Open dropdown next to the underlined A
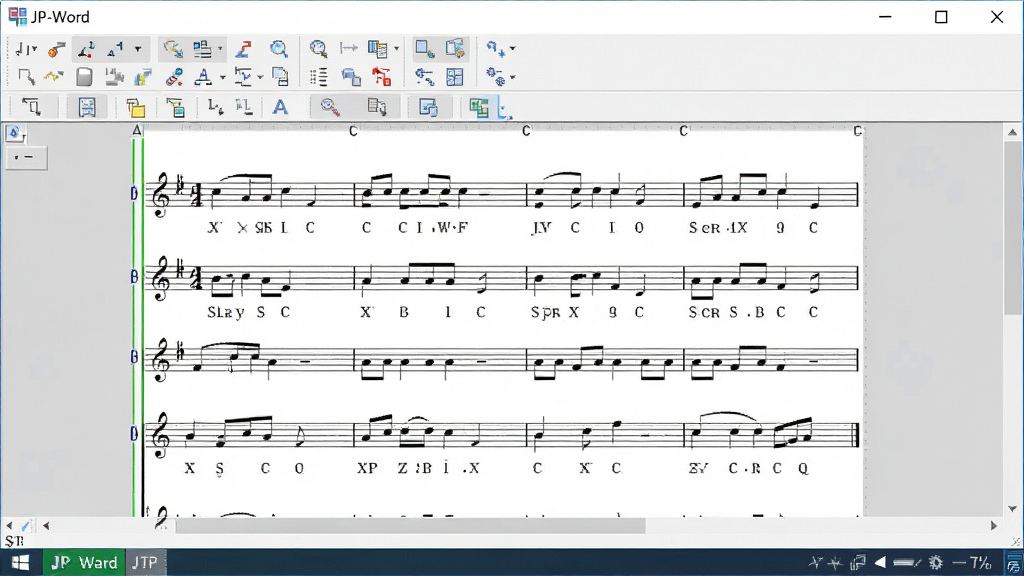Image resolution: width=1024 pixels, height=576 pixels. click(x=223, y=78)
